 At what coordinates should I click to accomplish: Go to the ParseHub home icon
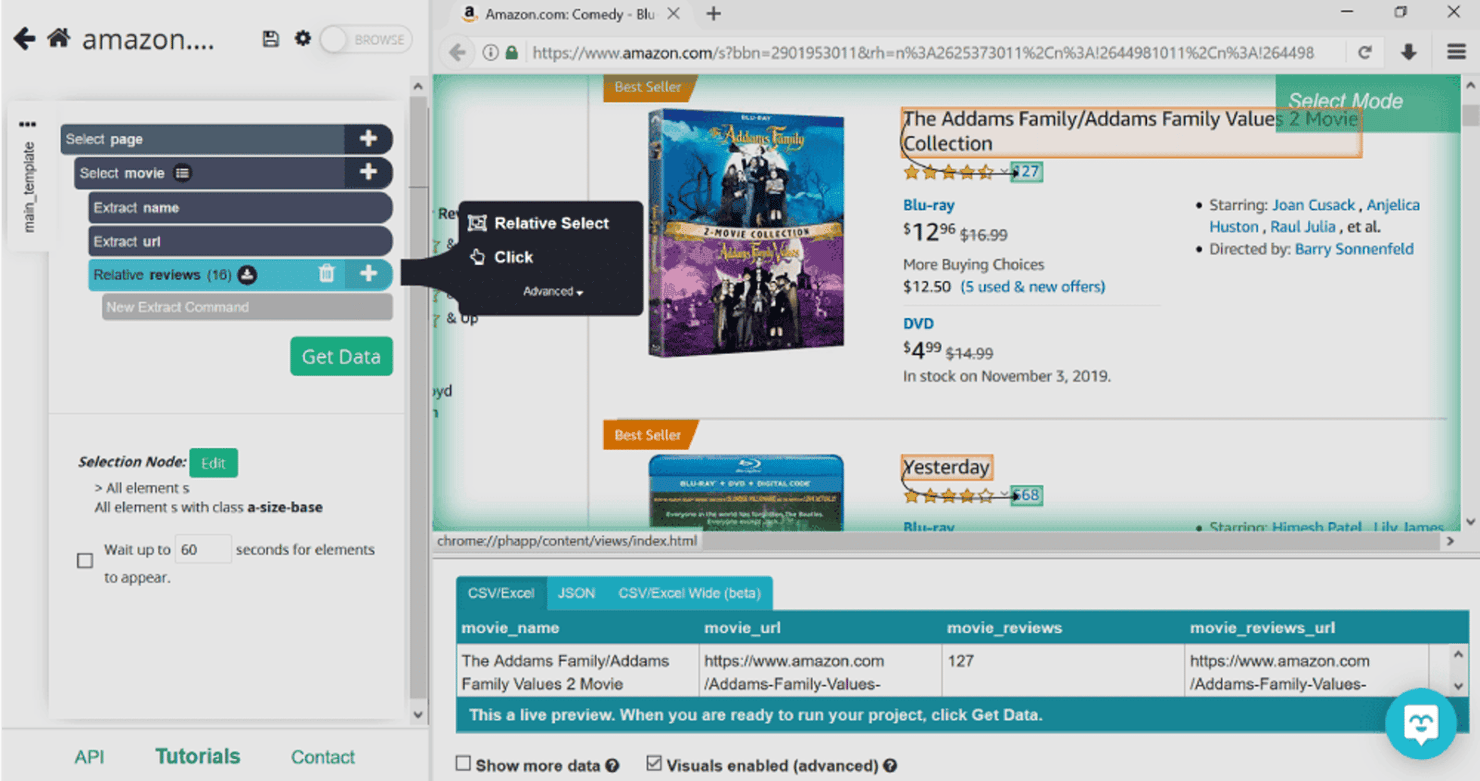[59, 39]
